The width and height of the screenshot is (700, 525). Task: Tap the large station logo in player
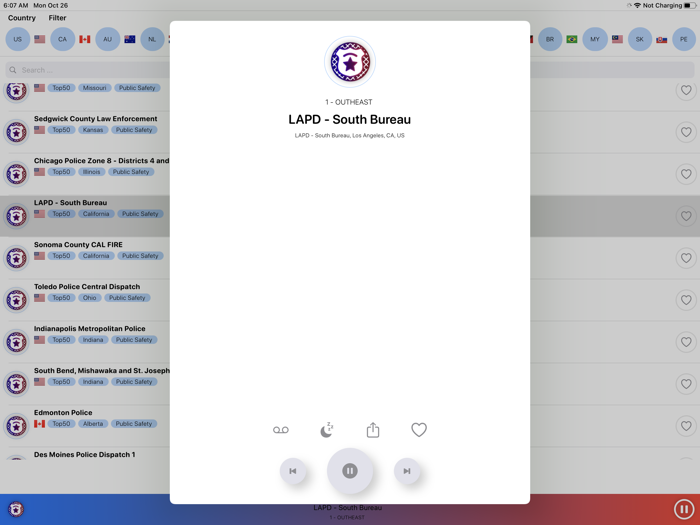(x=350, y=62)
